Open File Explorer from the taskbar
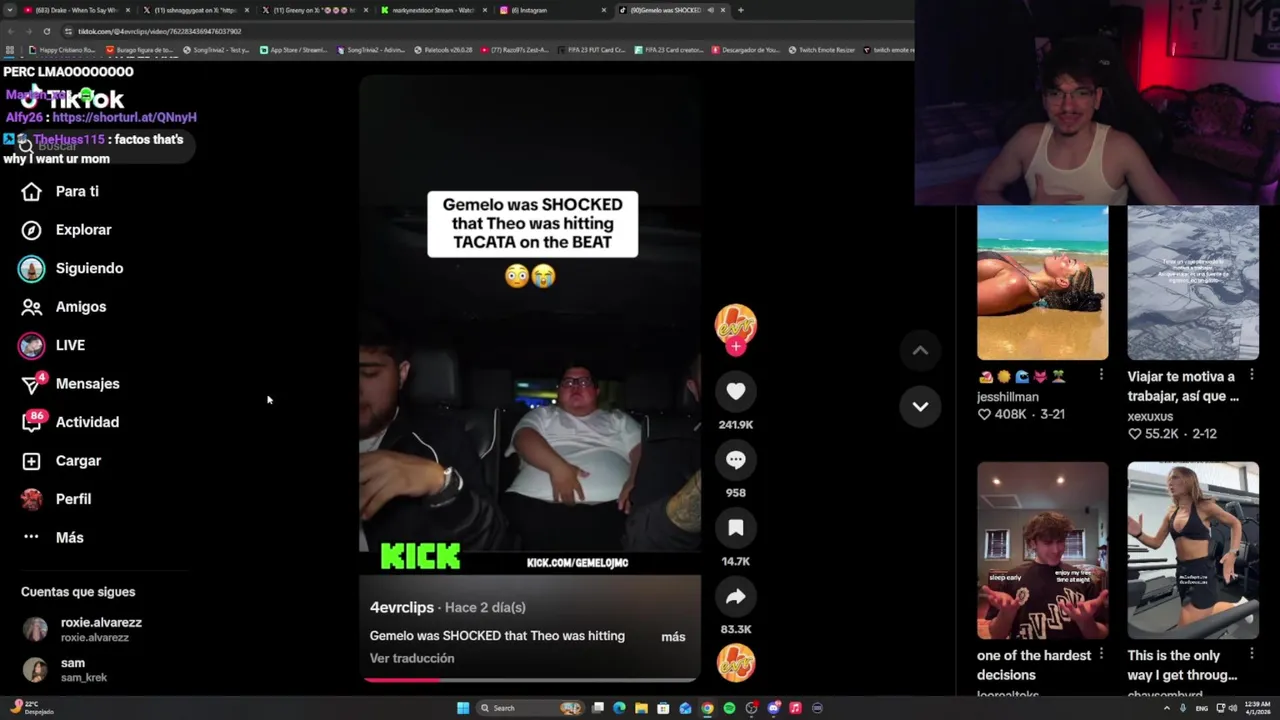Image resolution: width=1280 pixels, height=720 pixels. pyautogui.click(x=641, y=708)
